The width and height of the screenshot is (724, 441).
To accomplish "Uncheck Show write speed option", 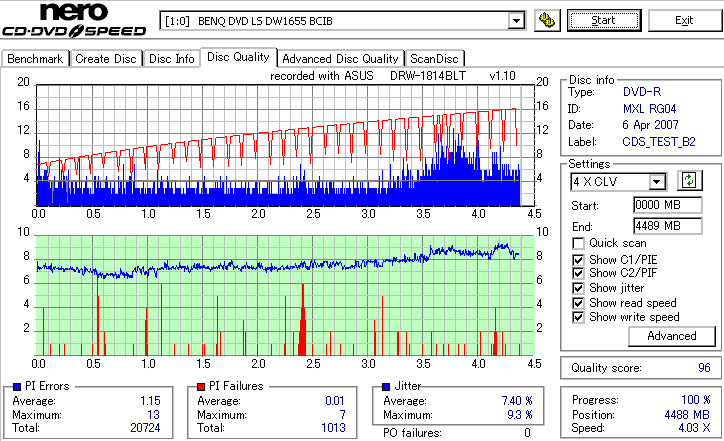I will pyautogui.click(x=578, y=317).
